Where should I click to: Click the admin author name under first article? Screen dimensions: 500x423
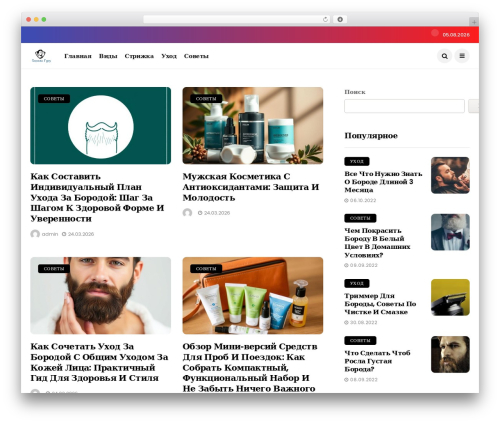point(50,234)
